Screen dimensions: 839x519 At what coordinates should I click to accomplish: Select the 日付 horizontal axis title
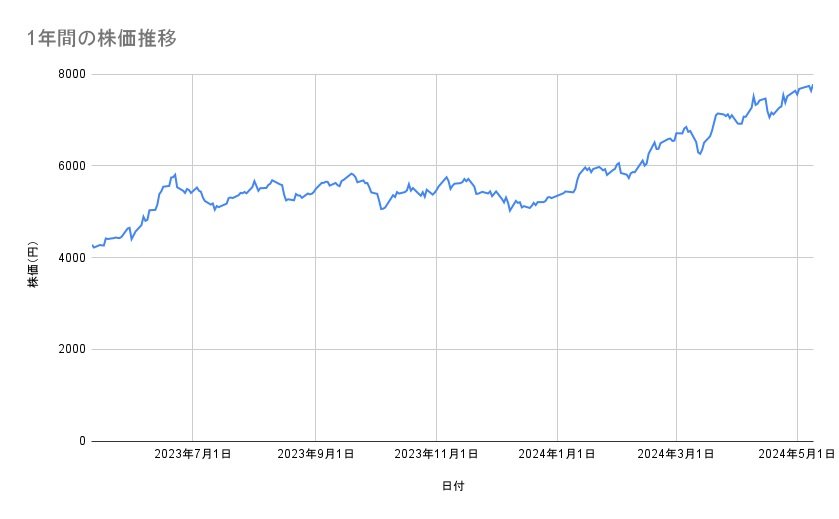click(x=452, y=487)
